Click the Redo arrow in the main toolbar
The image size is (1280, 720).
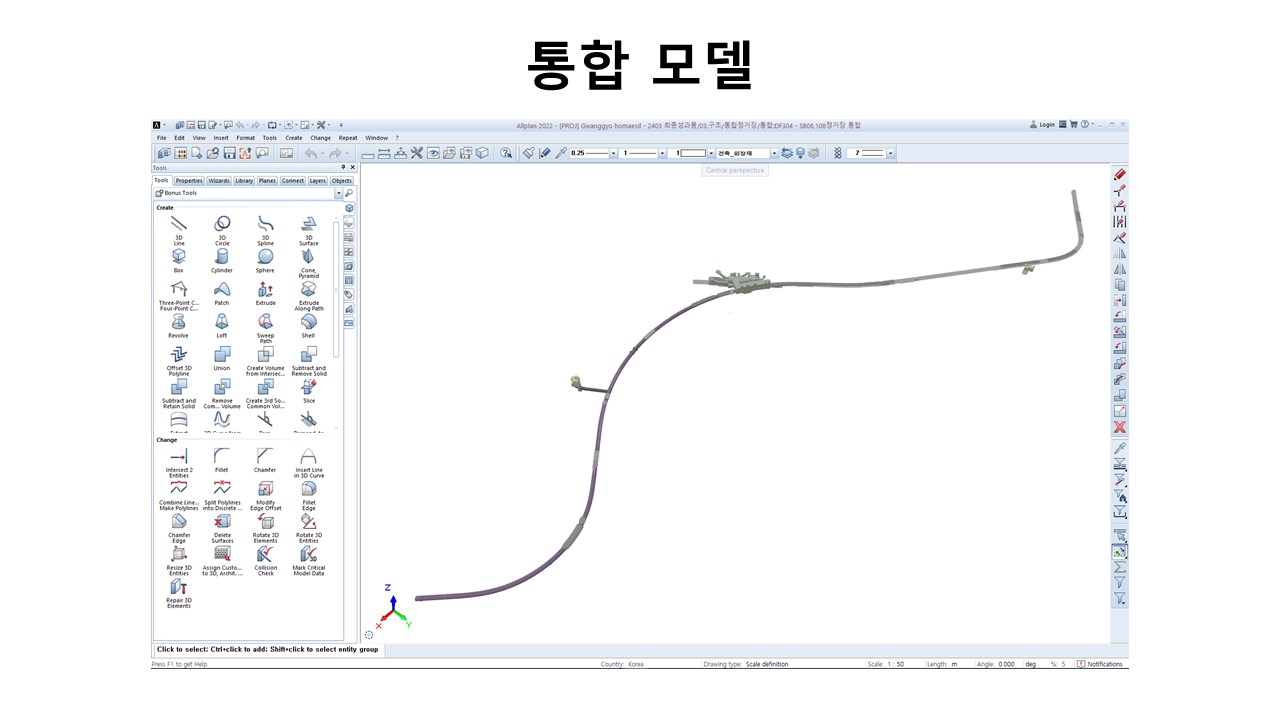[x=335, y=153]
